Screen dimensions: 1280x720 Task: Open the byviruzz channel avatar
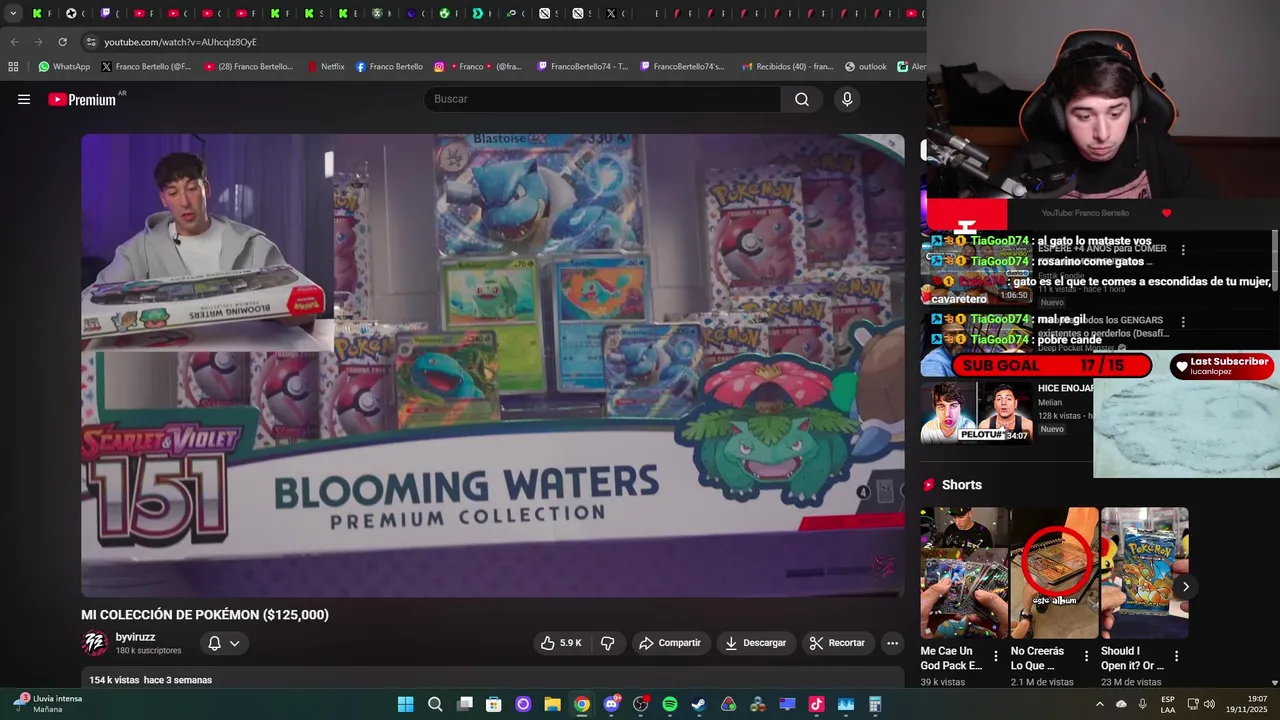95,643
